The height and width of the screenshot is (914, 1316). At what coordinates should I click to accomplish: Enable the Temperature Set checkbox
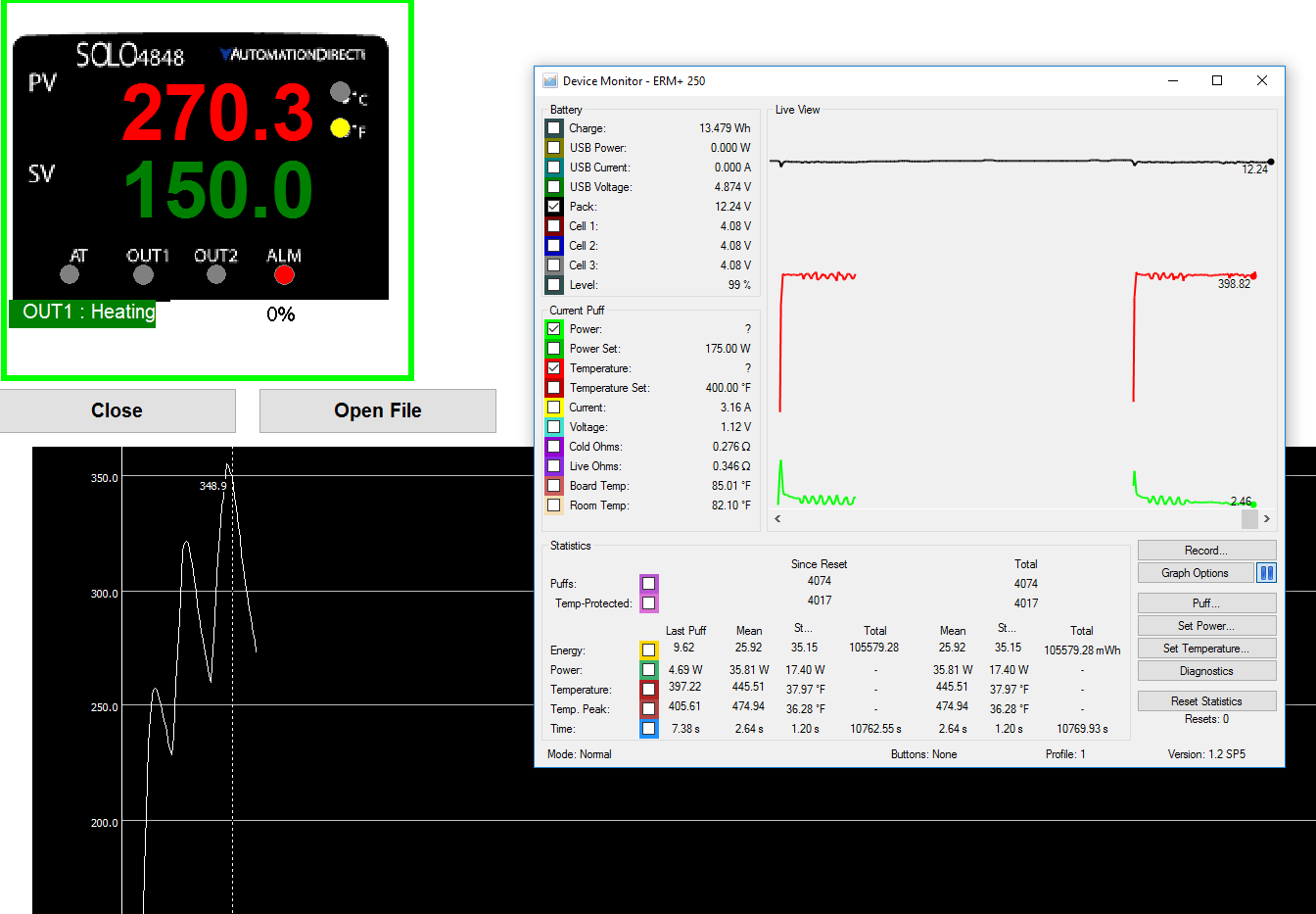[554, 388]
